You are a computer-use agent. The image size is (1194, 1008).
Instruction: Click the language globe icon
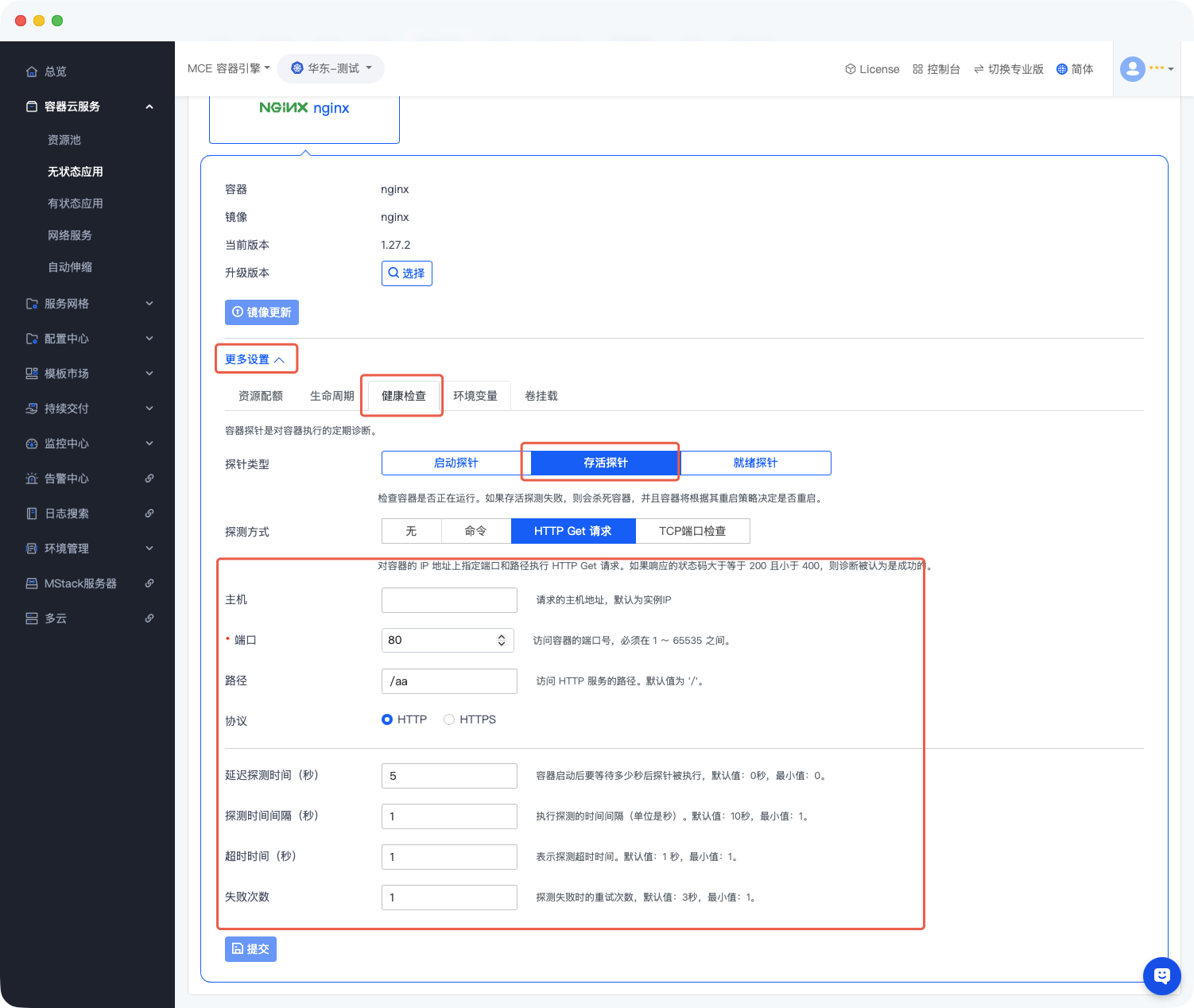1061,69
